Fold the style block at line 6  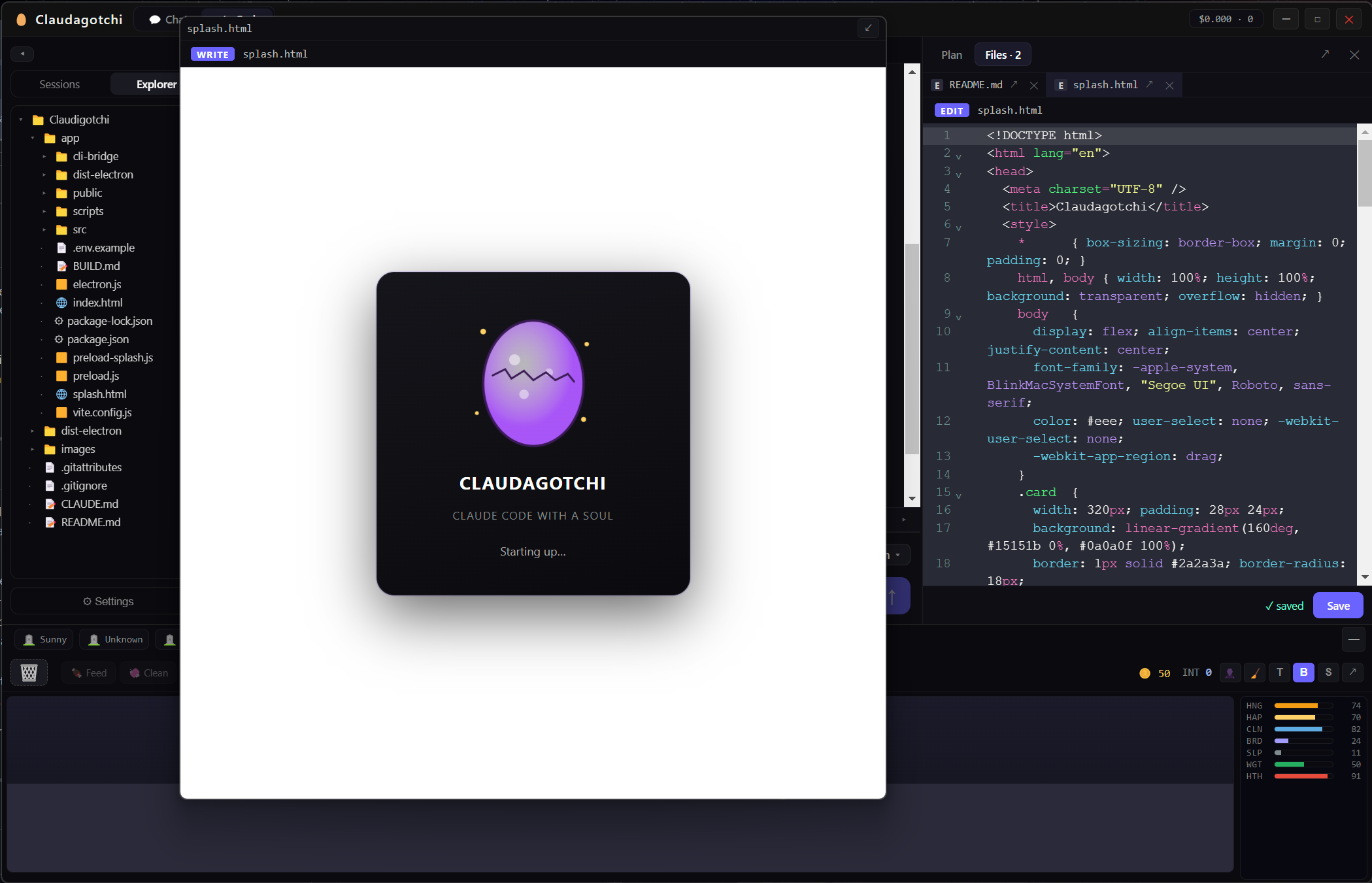[x=959, y=228]
